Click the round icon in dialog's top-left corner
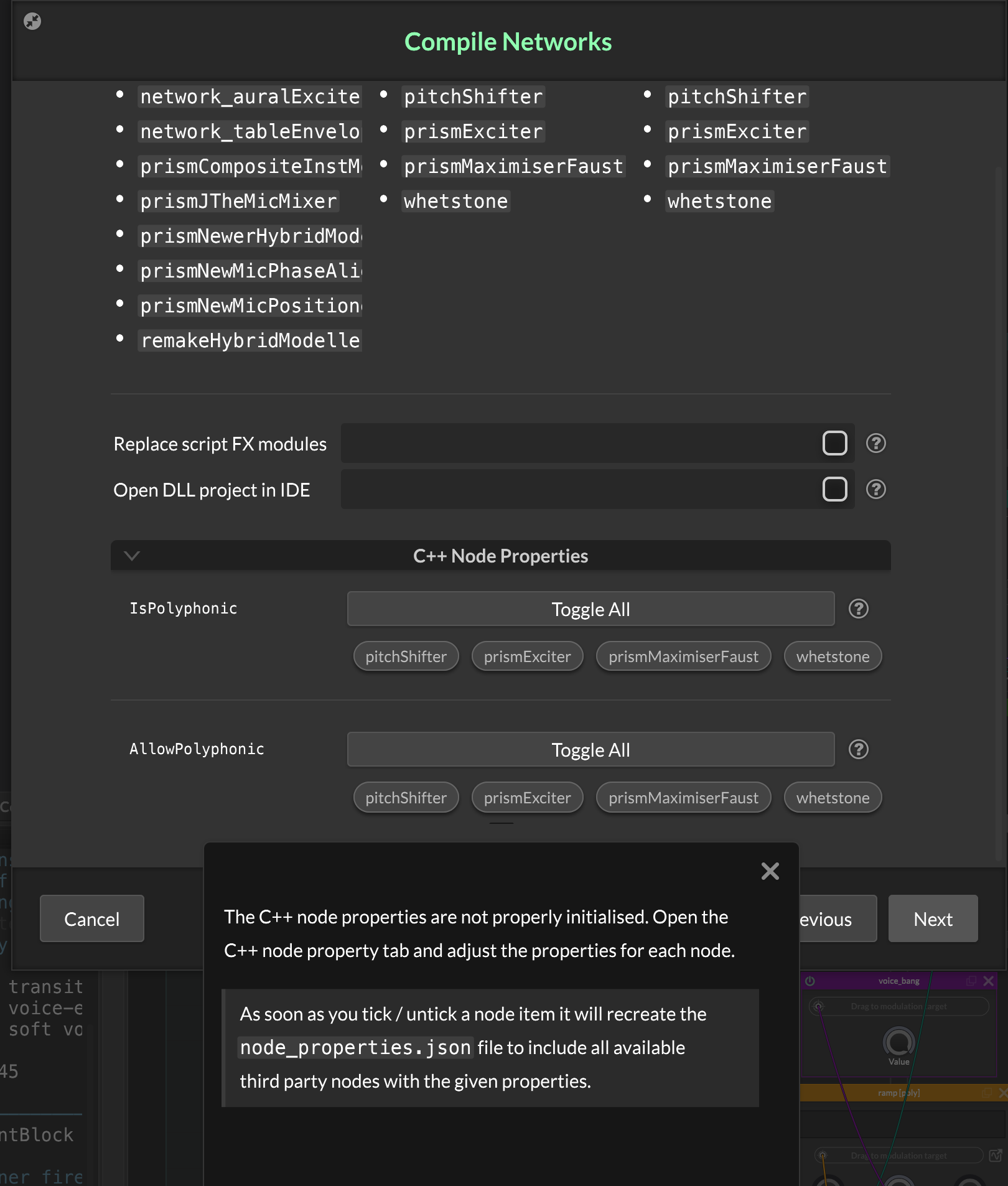Screen dimensions: 1008x1186 coord(32,22)
